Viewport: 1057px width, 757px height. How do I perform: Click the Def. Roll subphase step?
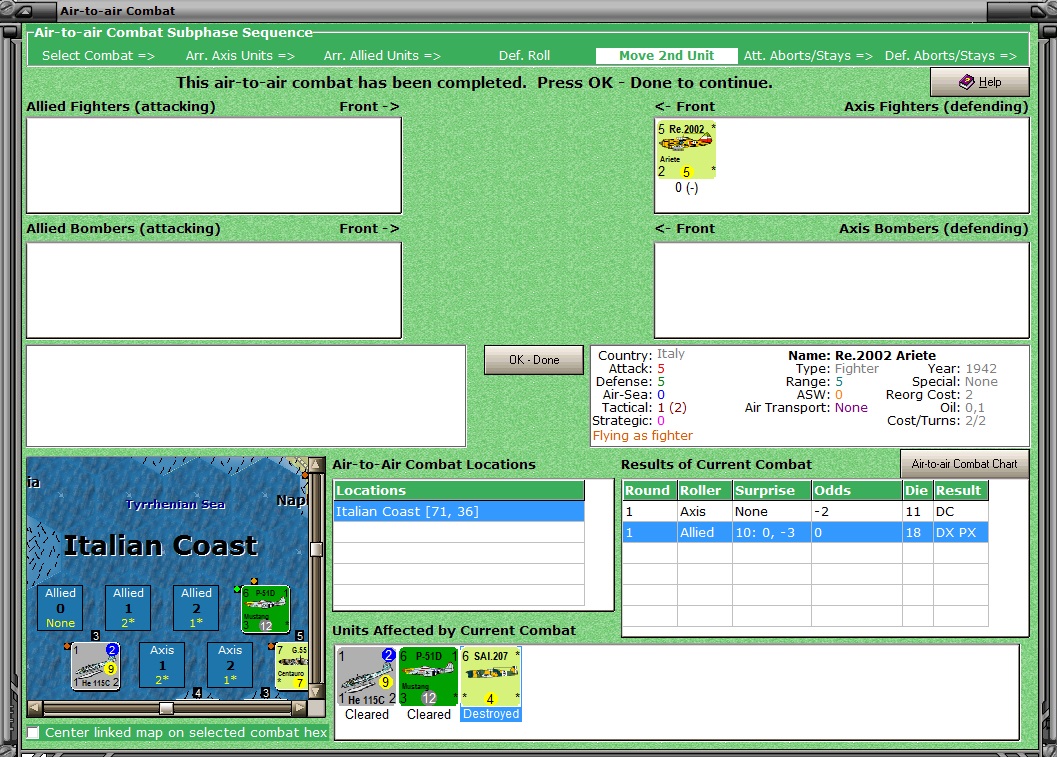pyautogui.click(x=524, y=56)
